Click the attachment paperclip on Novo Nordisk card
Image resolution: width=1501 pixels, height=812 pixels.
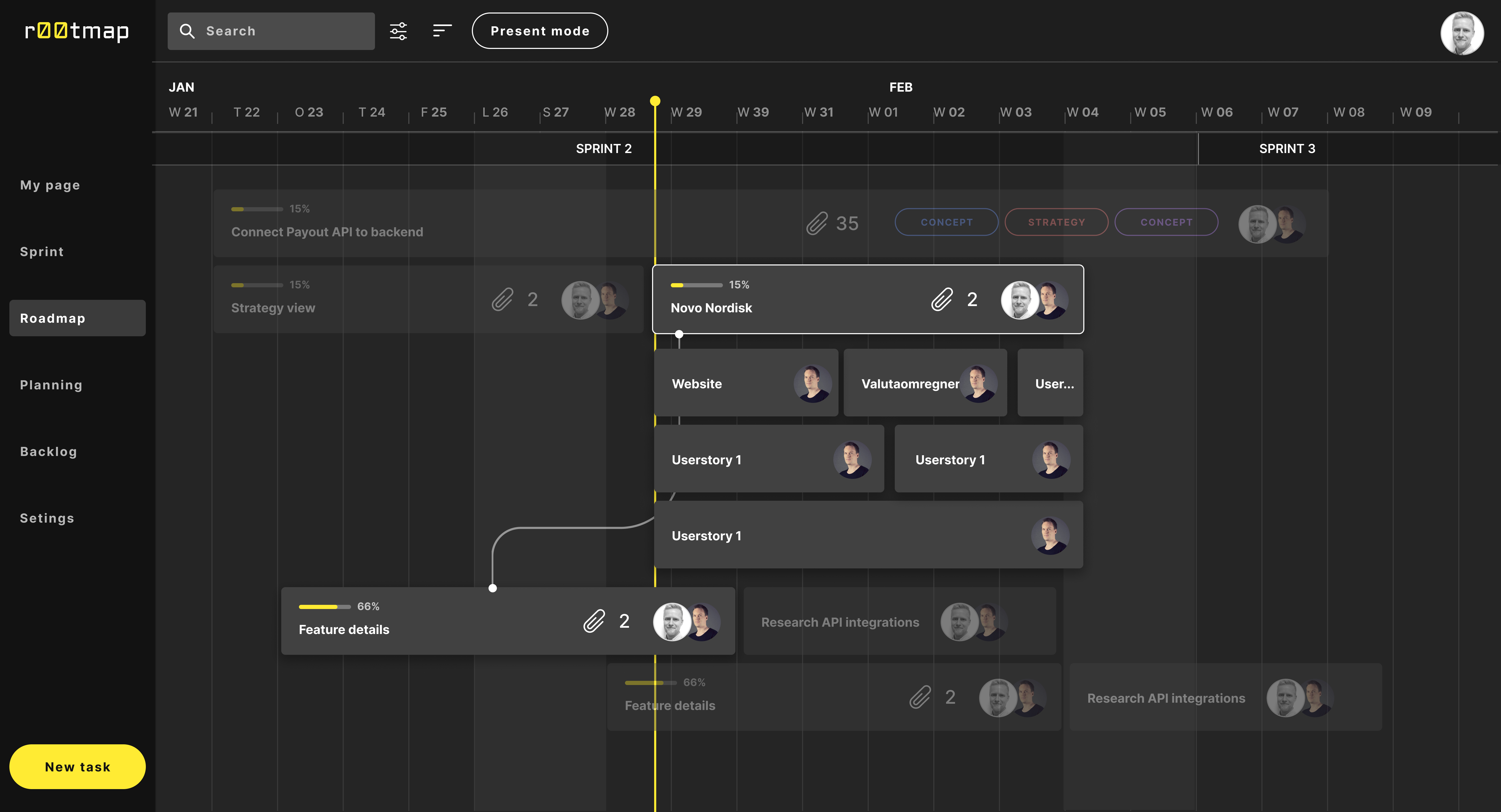[942, 299]
